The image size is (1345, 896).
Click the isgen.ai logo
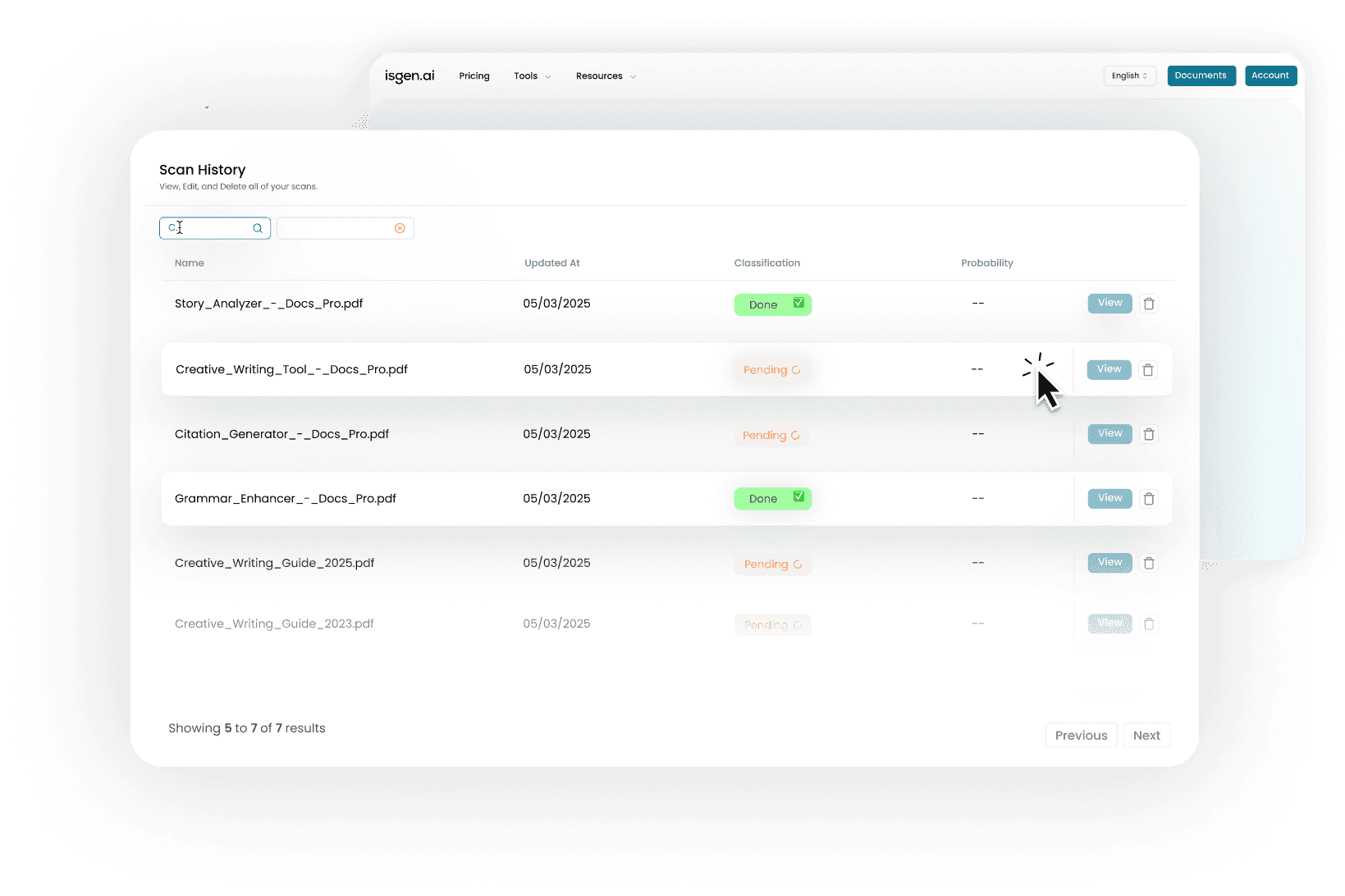pos(409,75)
